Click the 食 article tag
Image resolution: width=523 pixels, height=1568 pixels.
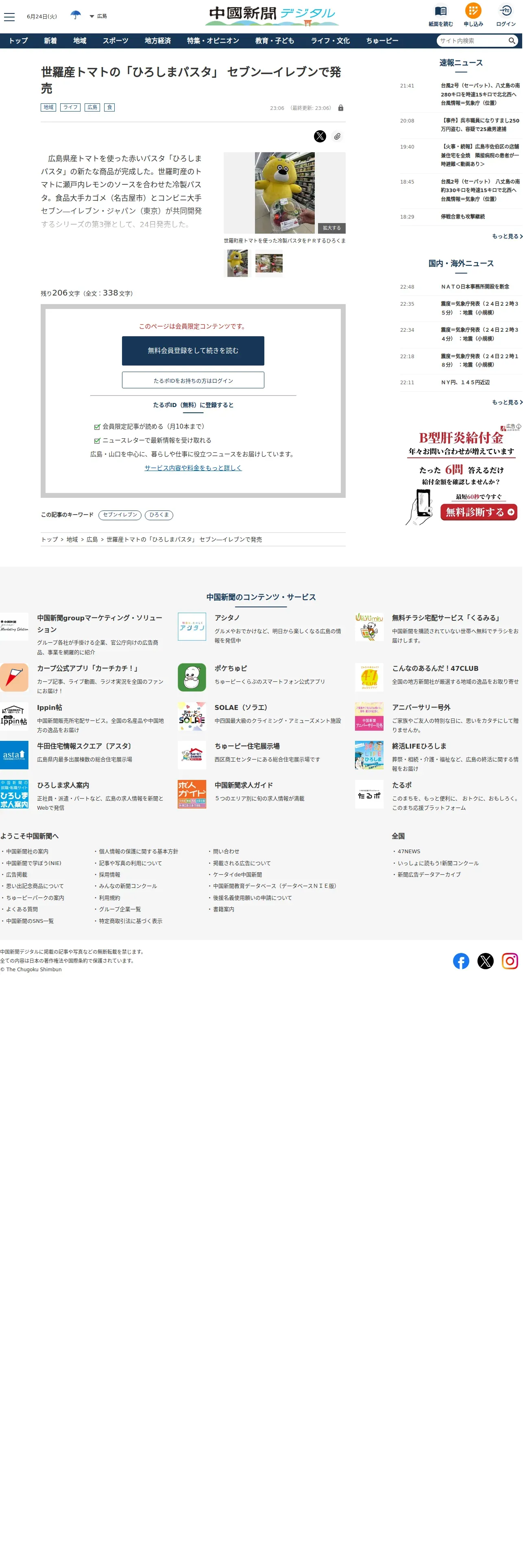click(x=109, y=107)
